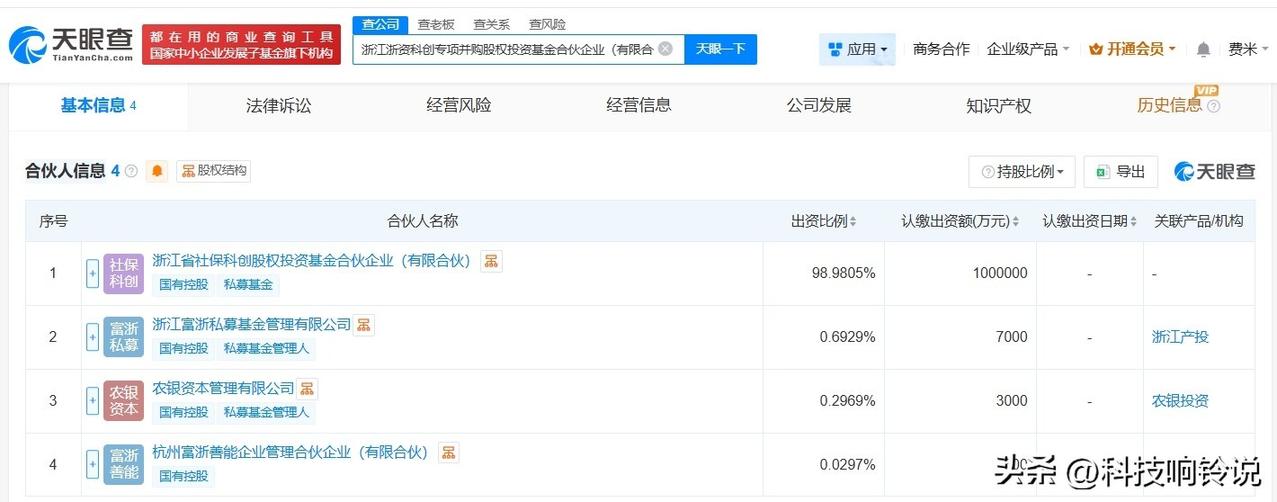Expand row 2 富浙私募 with plus toggle

coord(93,337)
